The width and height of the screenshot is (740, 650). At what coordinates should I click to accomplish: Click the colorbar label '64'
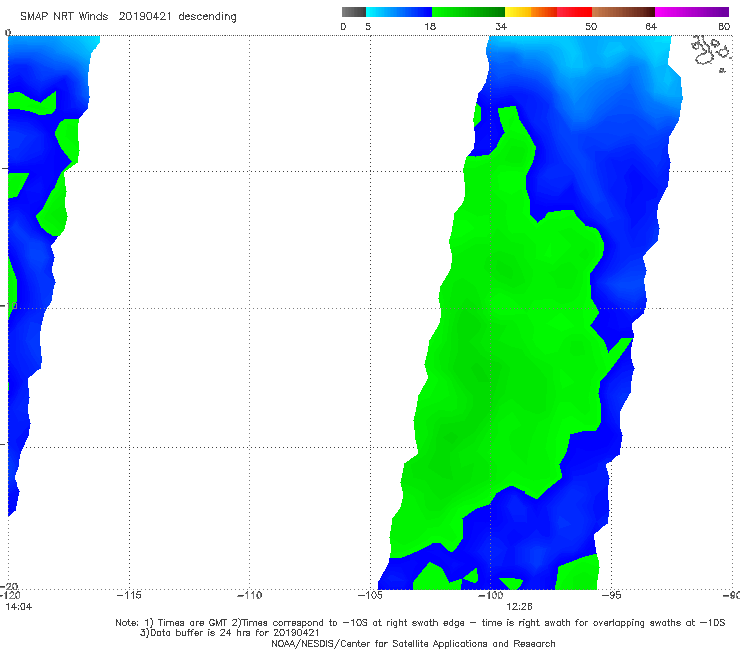coord(651,26)
